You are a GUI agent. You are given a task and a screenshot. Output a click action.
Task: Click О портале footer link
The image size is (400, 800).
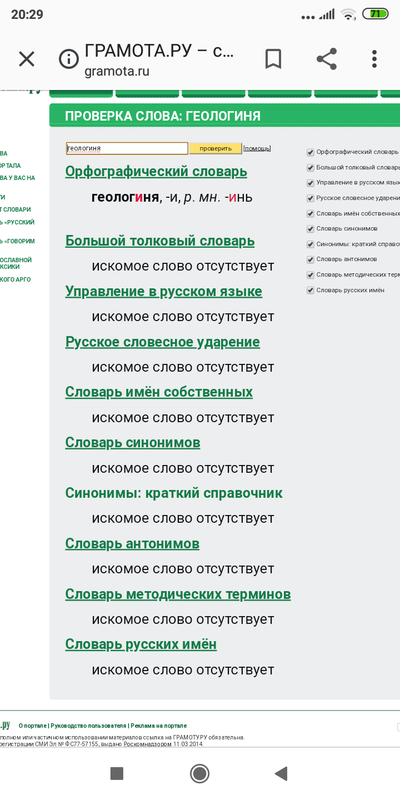[x=33, y=726]
